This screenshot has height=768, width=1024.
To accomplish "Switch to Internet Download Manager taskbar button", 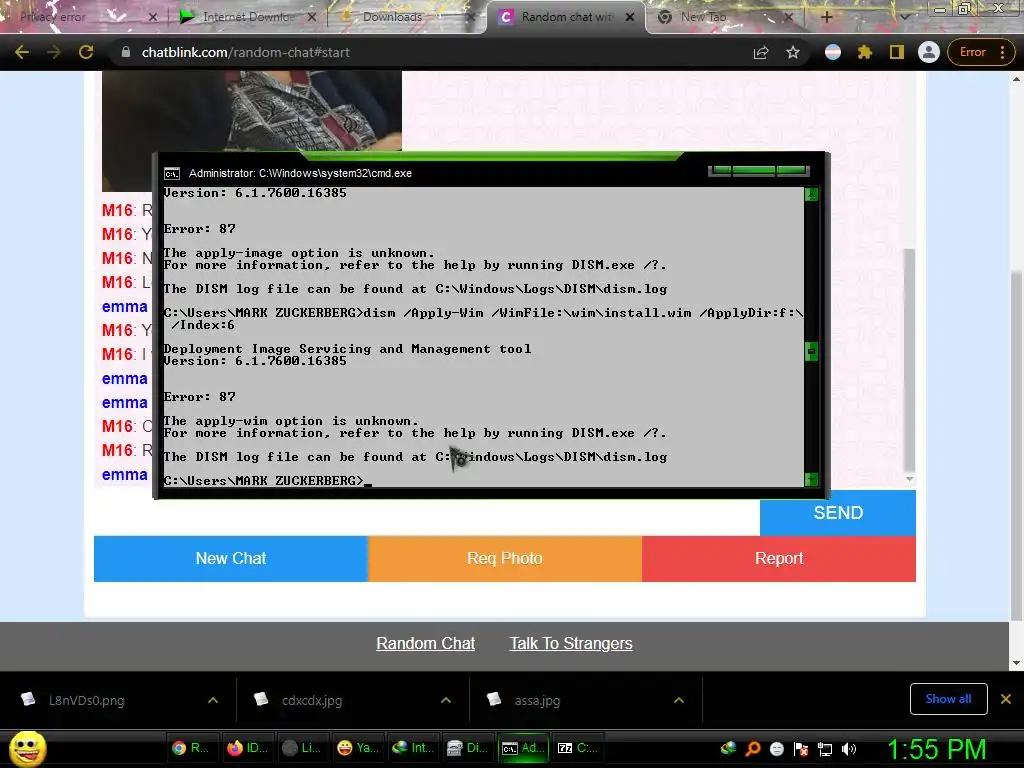I will 413,748.
